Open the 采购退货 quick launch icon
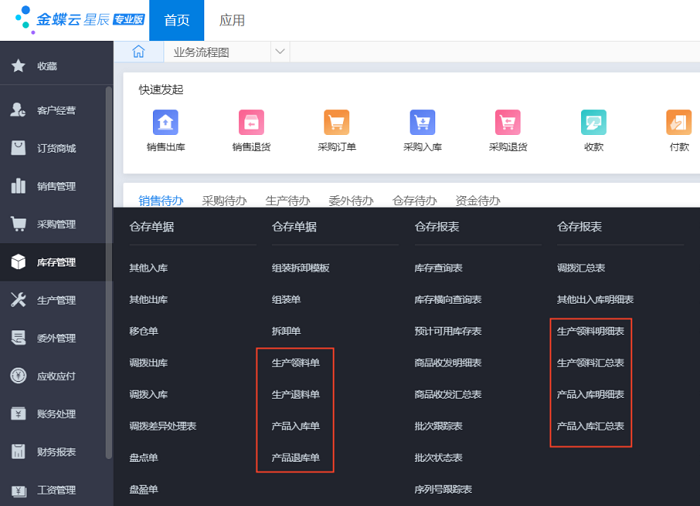The image size is (700, 506). [x=508, y=123]
